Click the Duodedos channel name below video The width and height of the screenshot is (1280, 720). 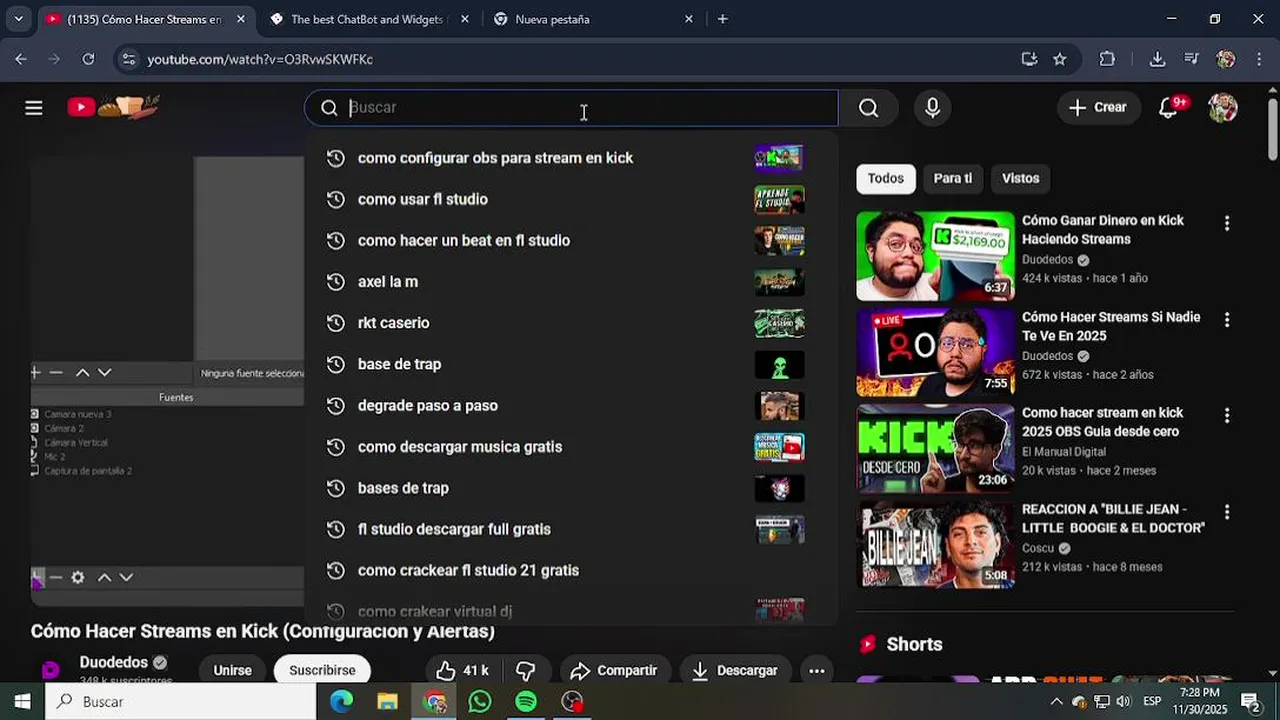pyautogui.click(x=114, y=662)
